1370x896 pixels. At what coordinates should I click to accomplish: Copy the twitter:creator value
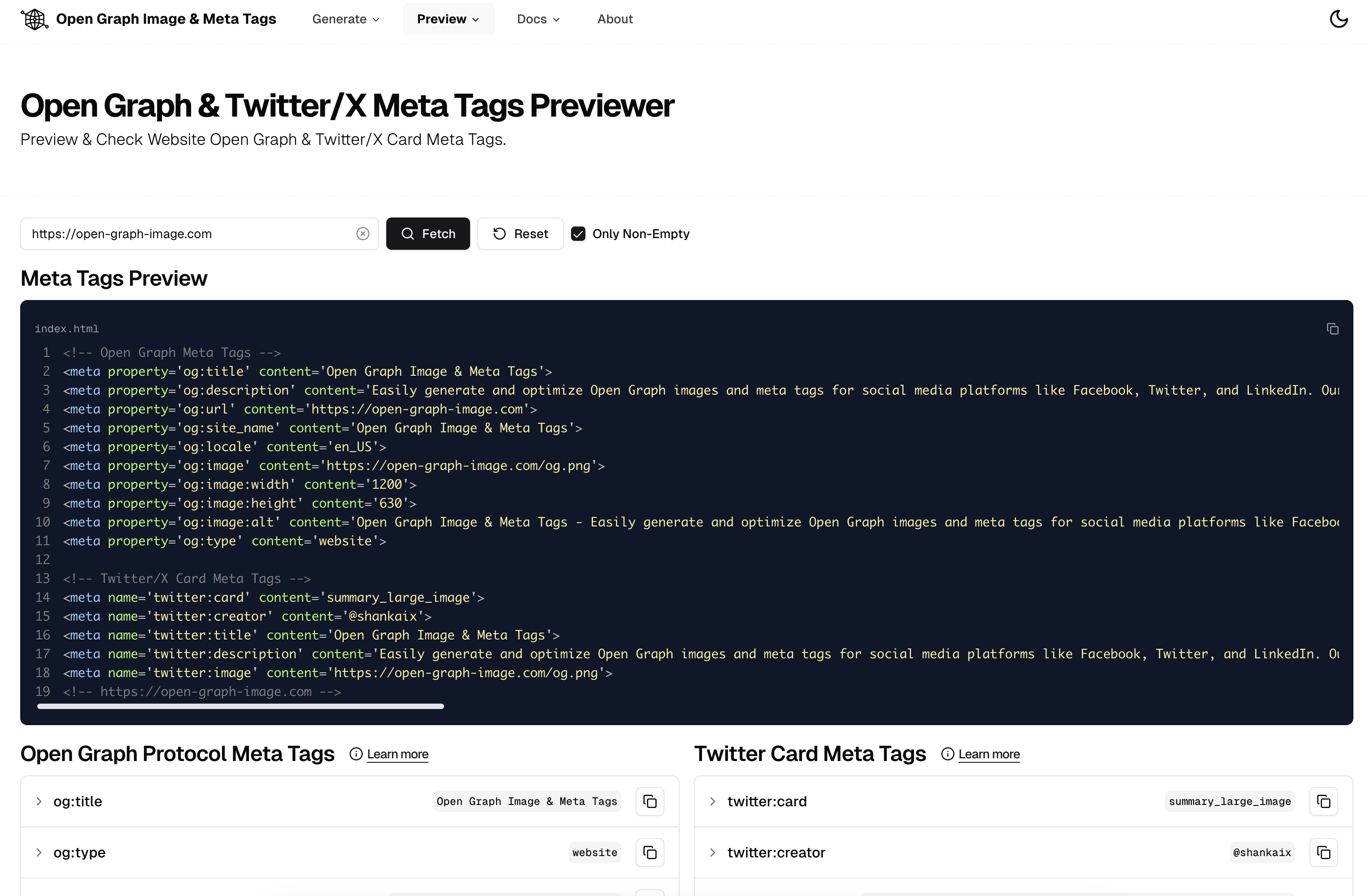[1323, 852]
